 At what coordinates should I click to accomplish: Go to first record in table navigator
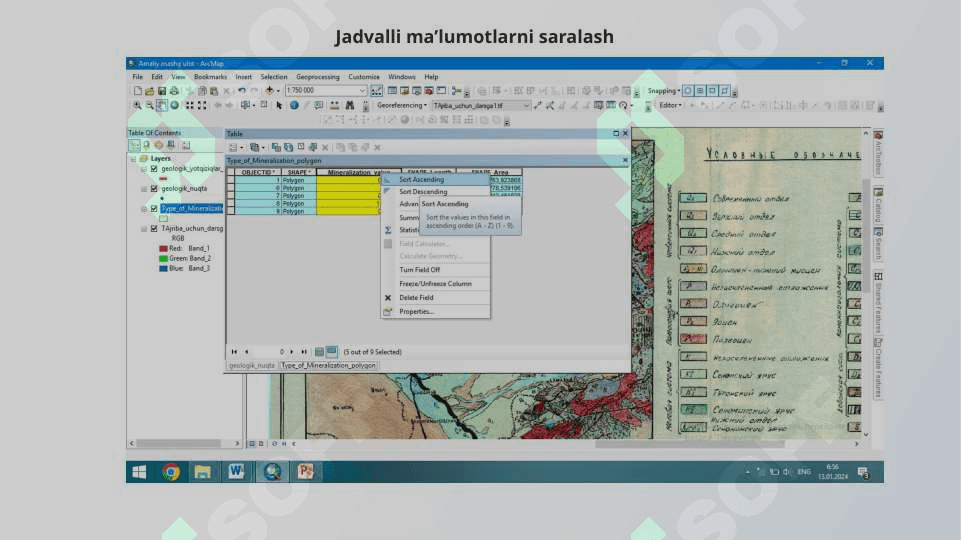[234, 352]
